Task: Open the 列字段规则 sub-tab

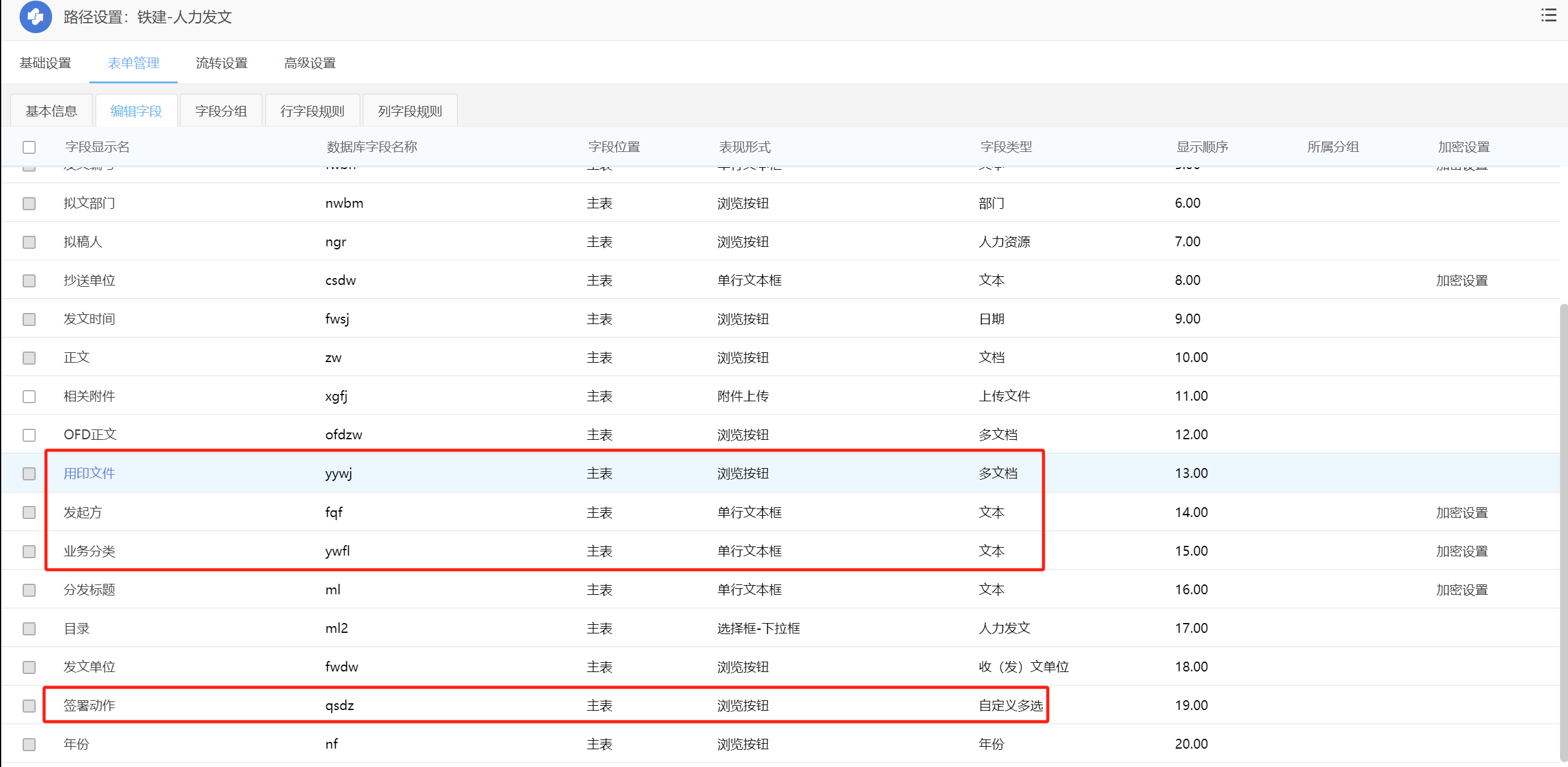Action: 409,111
